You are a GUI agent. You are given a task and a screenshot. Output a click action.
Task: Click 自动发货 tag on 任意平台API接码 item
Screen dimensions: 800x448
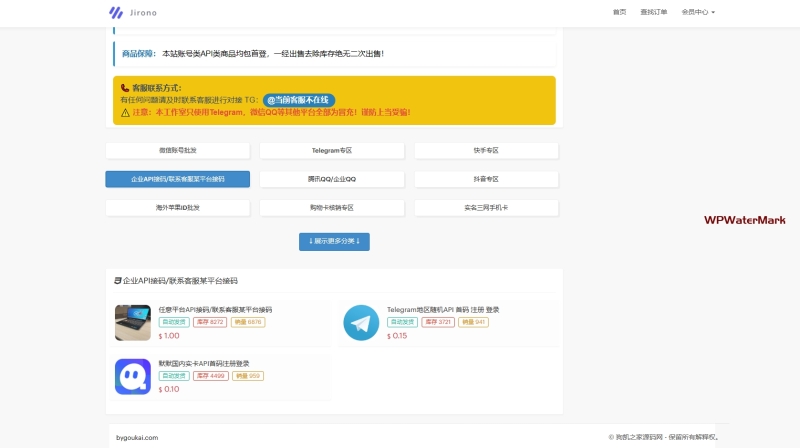click(x=174, y=322)
